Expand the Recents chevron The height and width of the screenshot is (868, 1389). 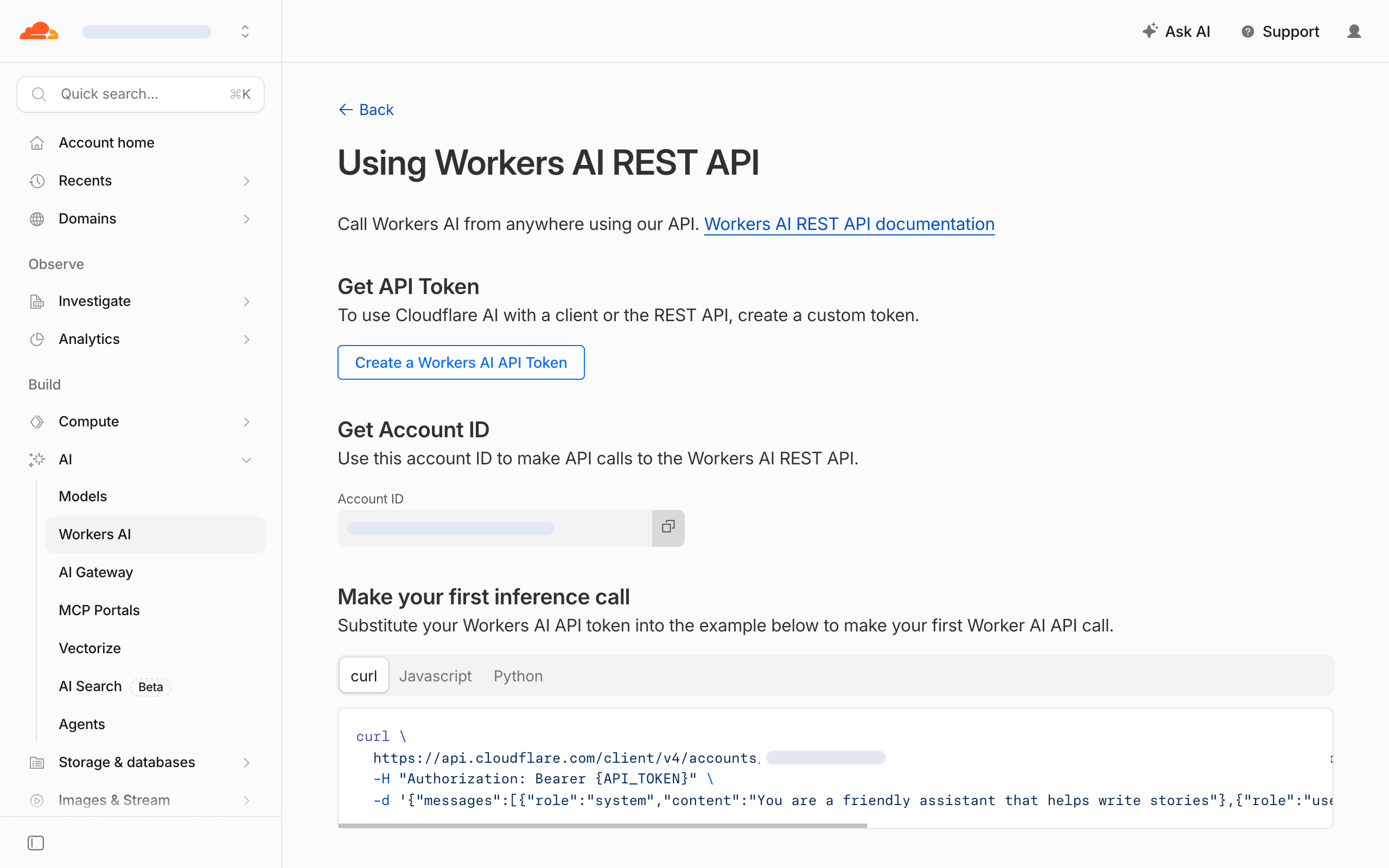click(x=246, y=181)
